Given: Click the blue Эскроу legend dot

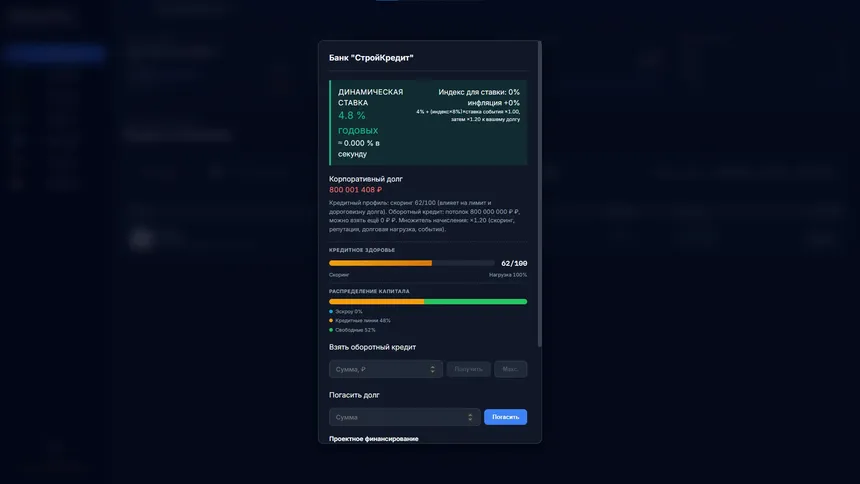Looking at the screenshot, I should click(x=331, y=311).
